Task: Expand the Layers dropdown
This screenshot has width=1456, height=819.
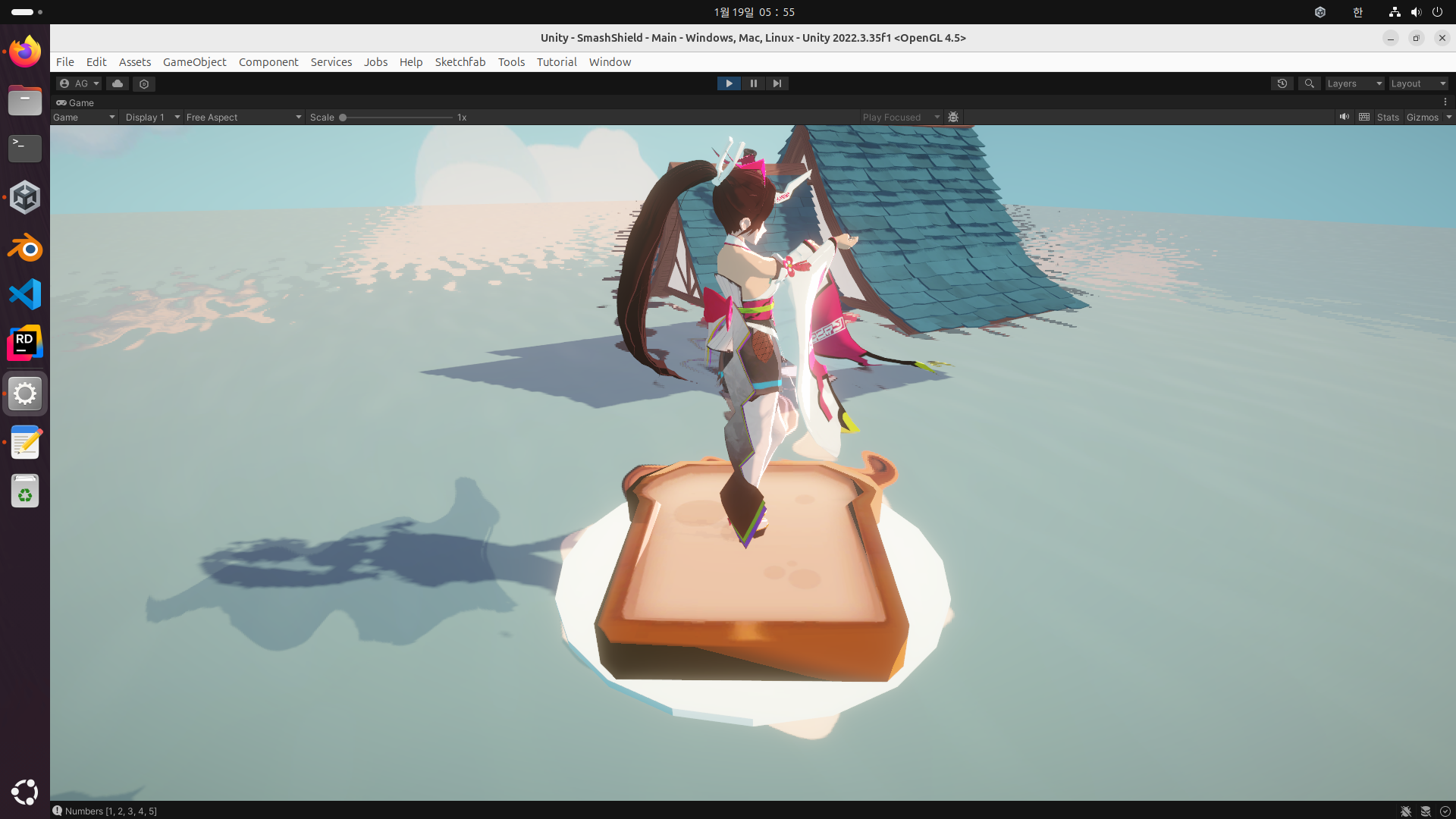Action: pyautogui.click(x=1354, y=83)
